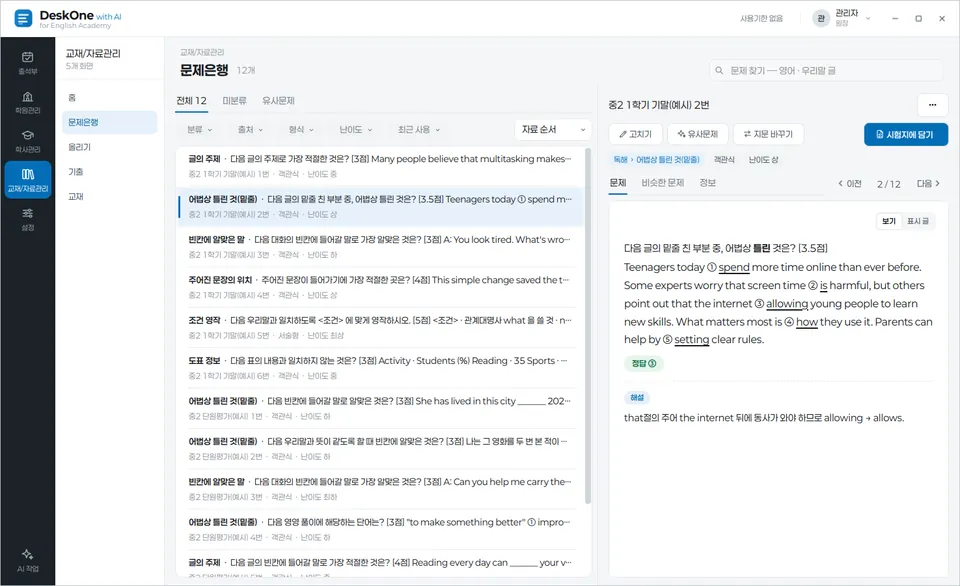
Task: Click the 정답 ③ answer badge
Action: tap(643, 364)
